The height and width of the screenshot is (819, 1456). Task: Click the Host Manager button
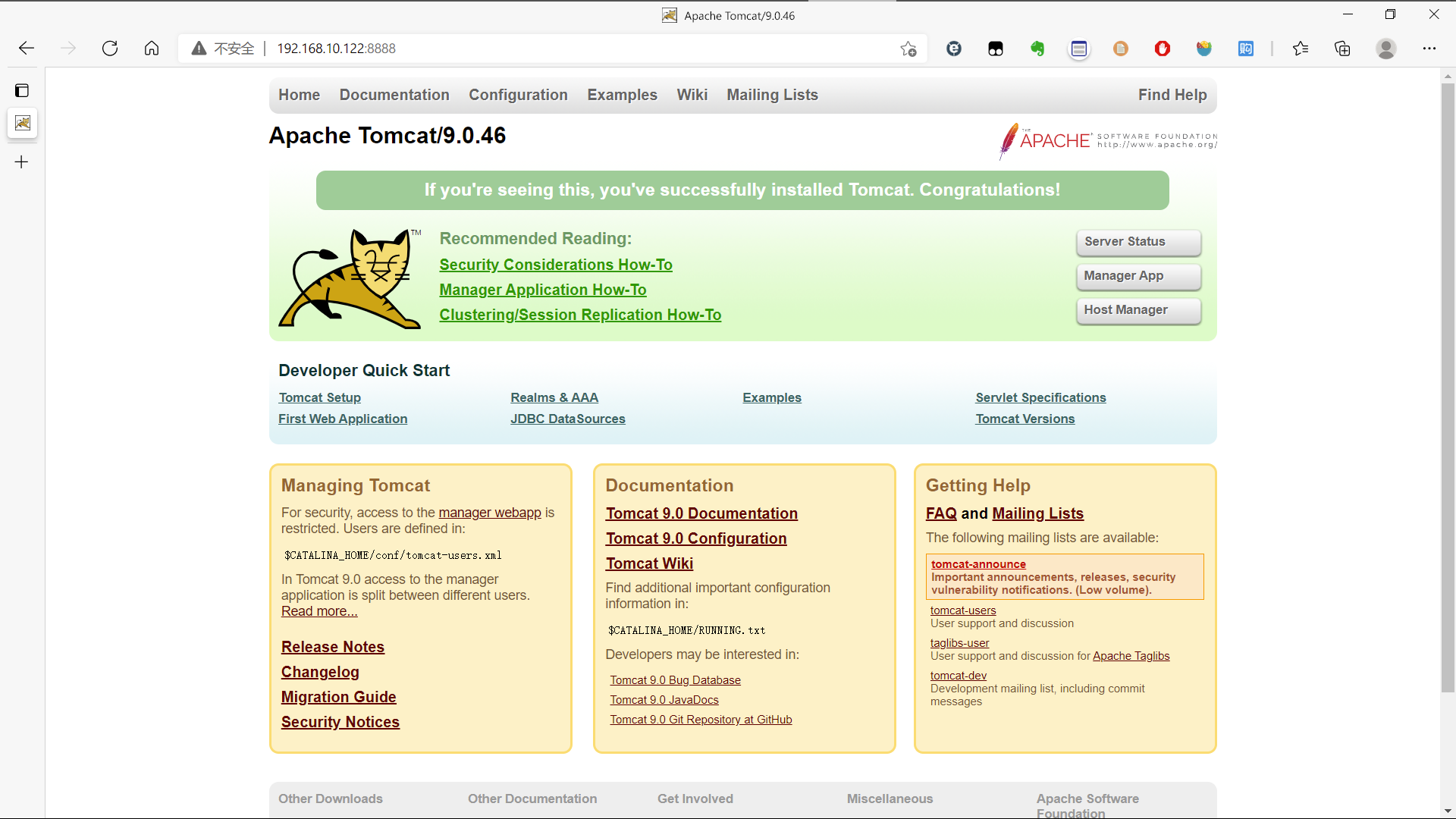[x=1138, y=310]
